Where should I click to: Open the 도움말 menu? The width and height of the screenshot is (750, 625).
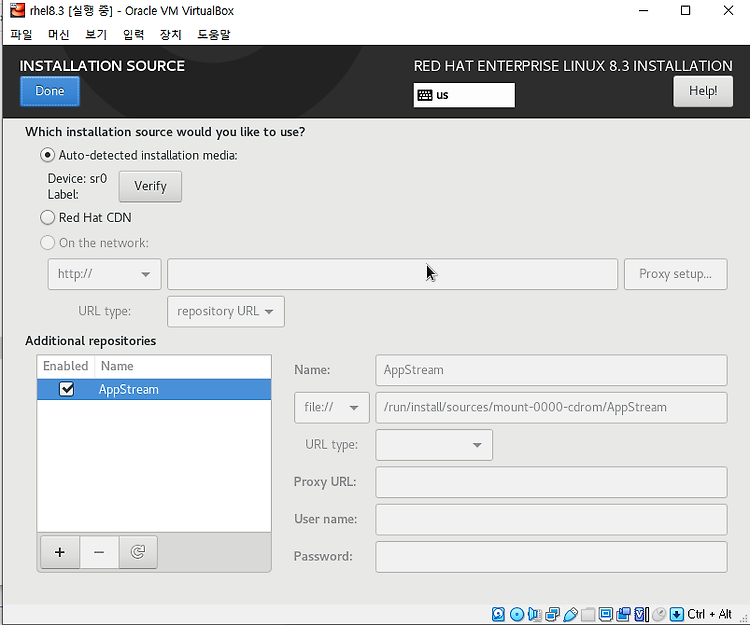[x=214, y=34]
